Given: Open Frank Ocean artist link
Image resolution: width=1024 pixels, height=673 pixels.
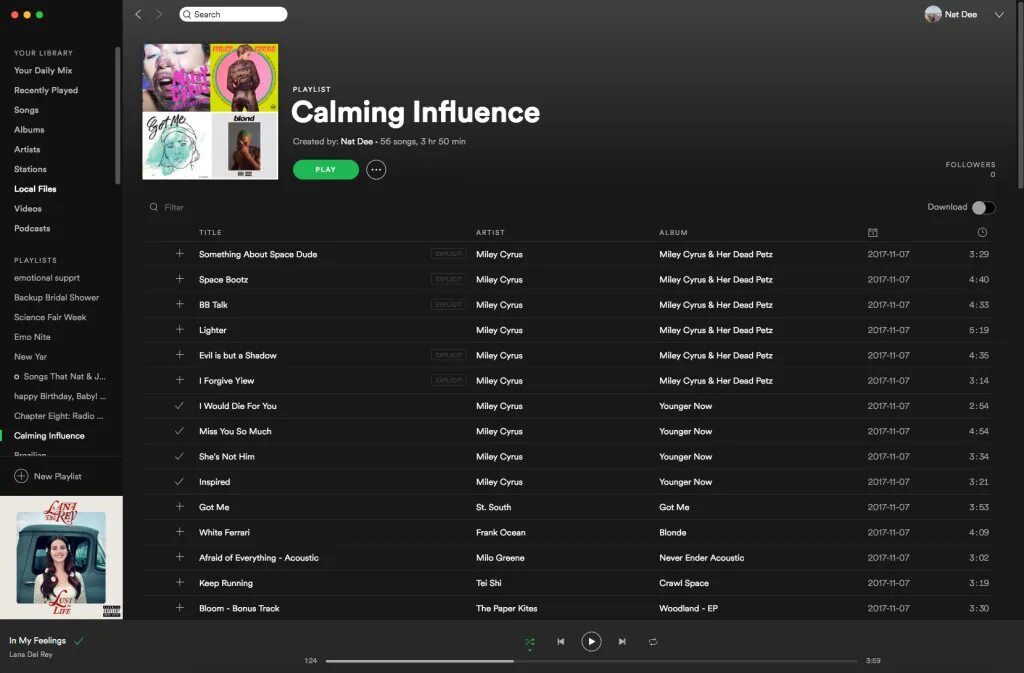Looking at the screenshot, I should point(501,533).
